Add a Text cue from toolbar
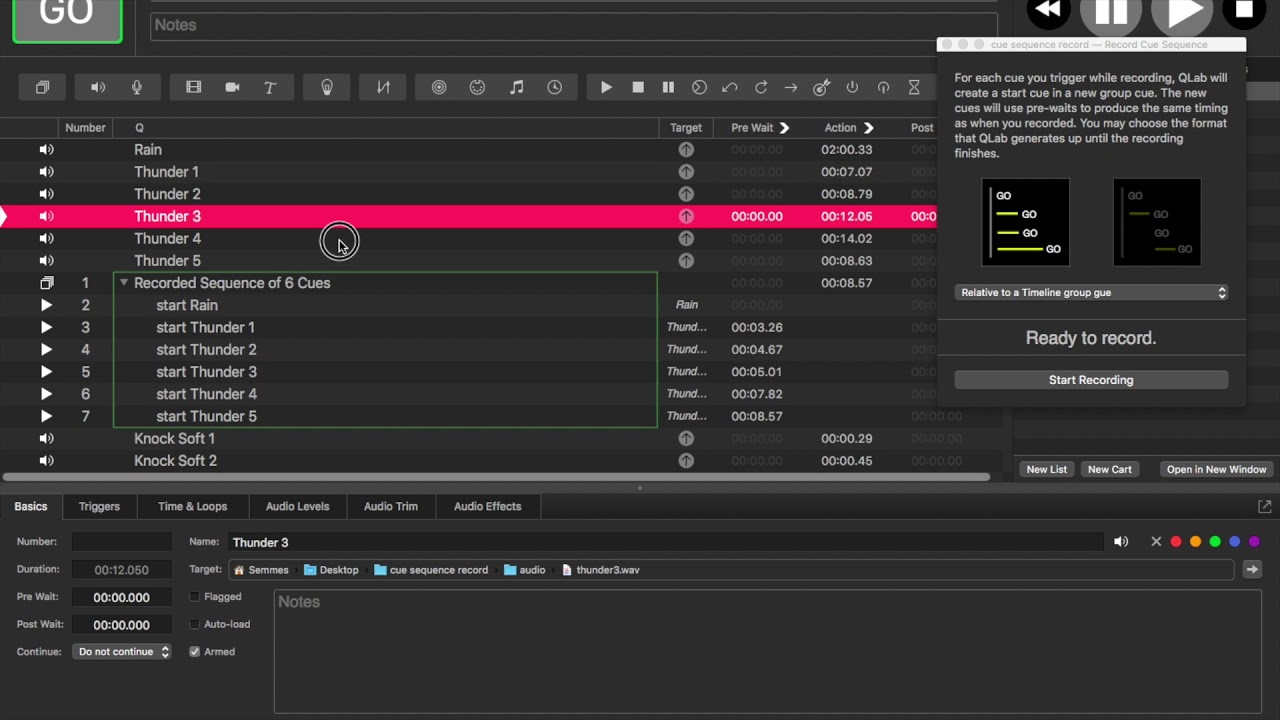This screenshot has height=720, width=1280. point(270,88)
